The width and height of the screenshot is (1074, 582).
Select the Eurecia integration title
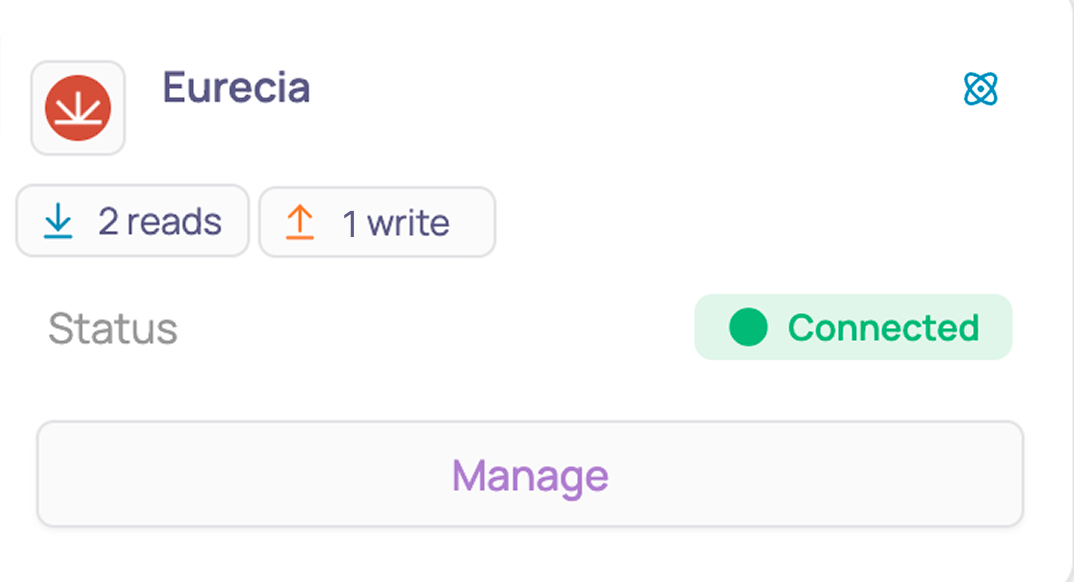pos(236,88)
